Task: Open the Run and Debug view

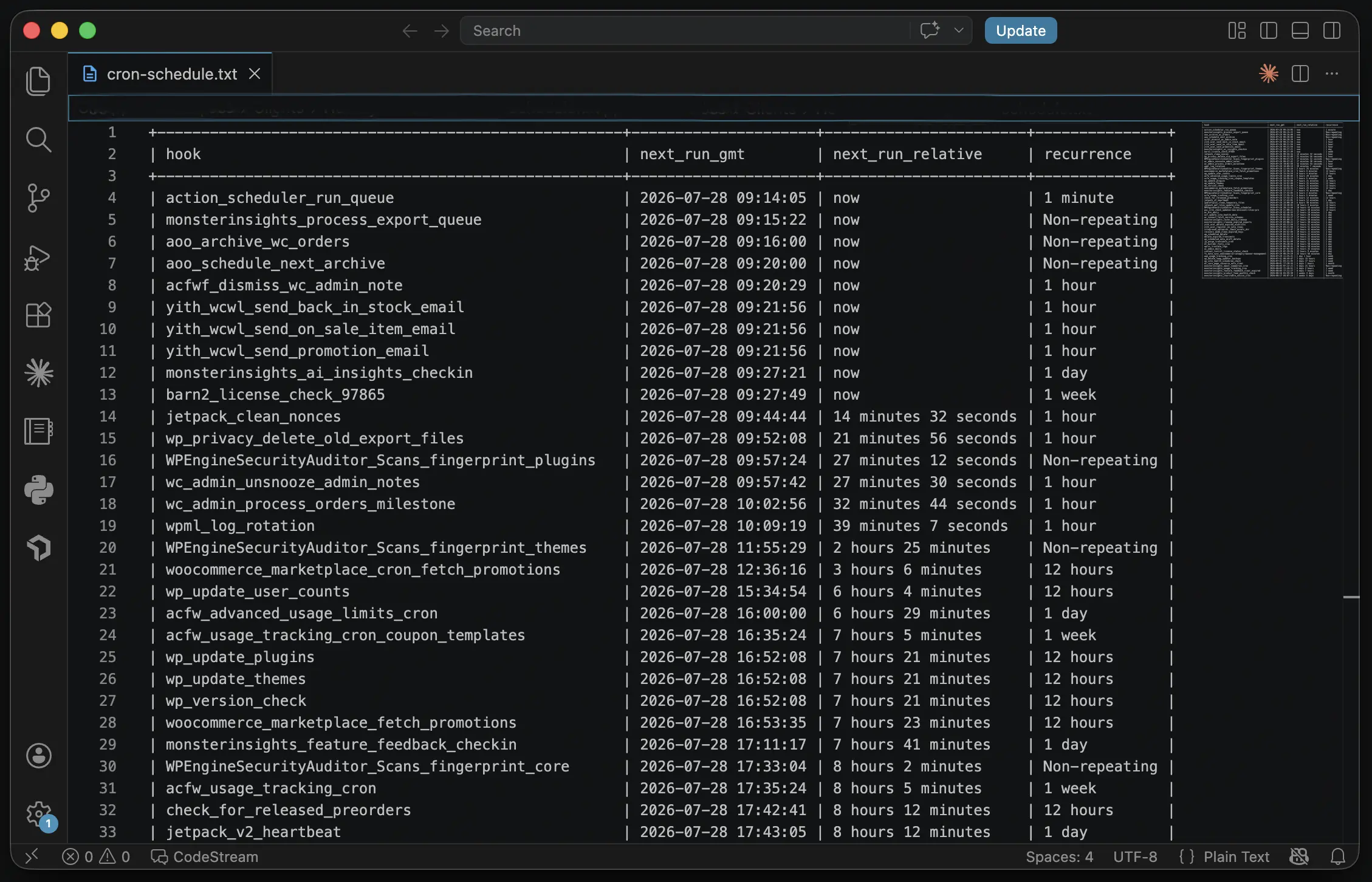Action: pyautogui.click(x=38, y=257)
